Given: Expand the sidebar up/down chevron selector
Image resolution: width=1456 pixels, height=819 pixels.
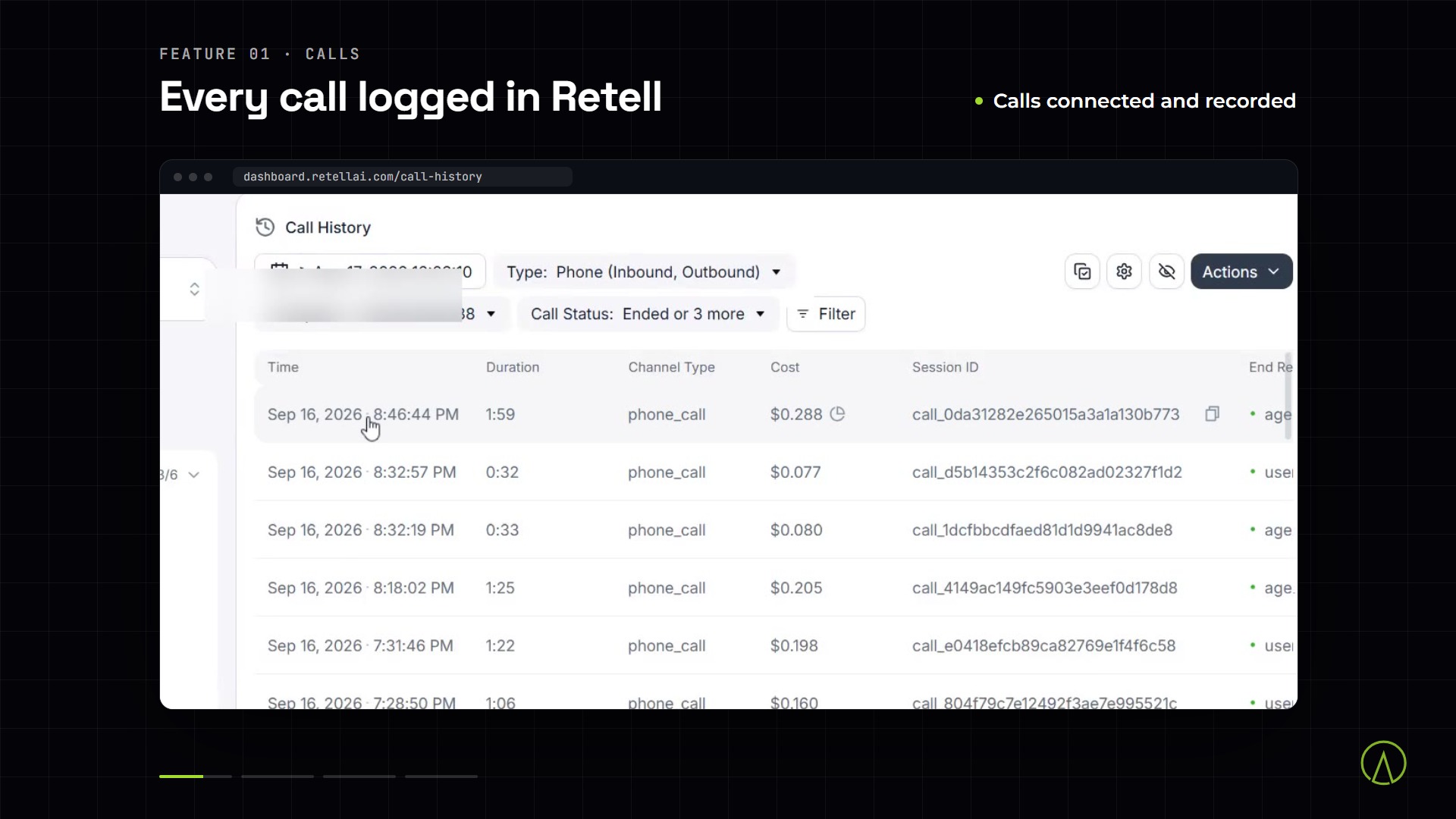Looking at the screenshot, I should click(194, 289).
